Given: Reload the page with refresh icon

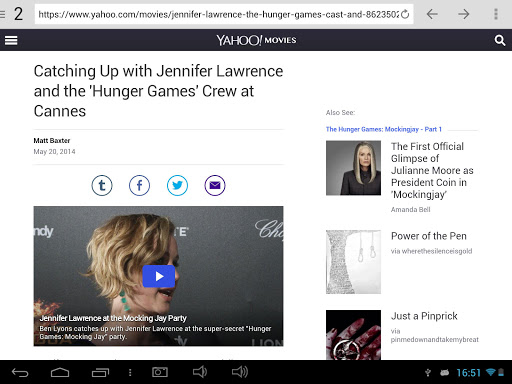Looking at the screenshot, I should (x=405, y=14).
